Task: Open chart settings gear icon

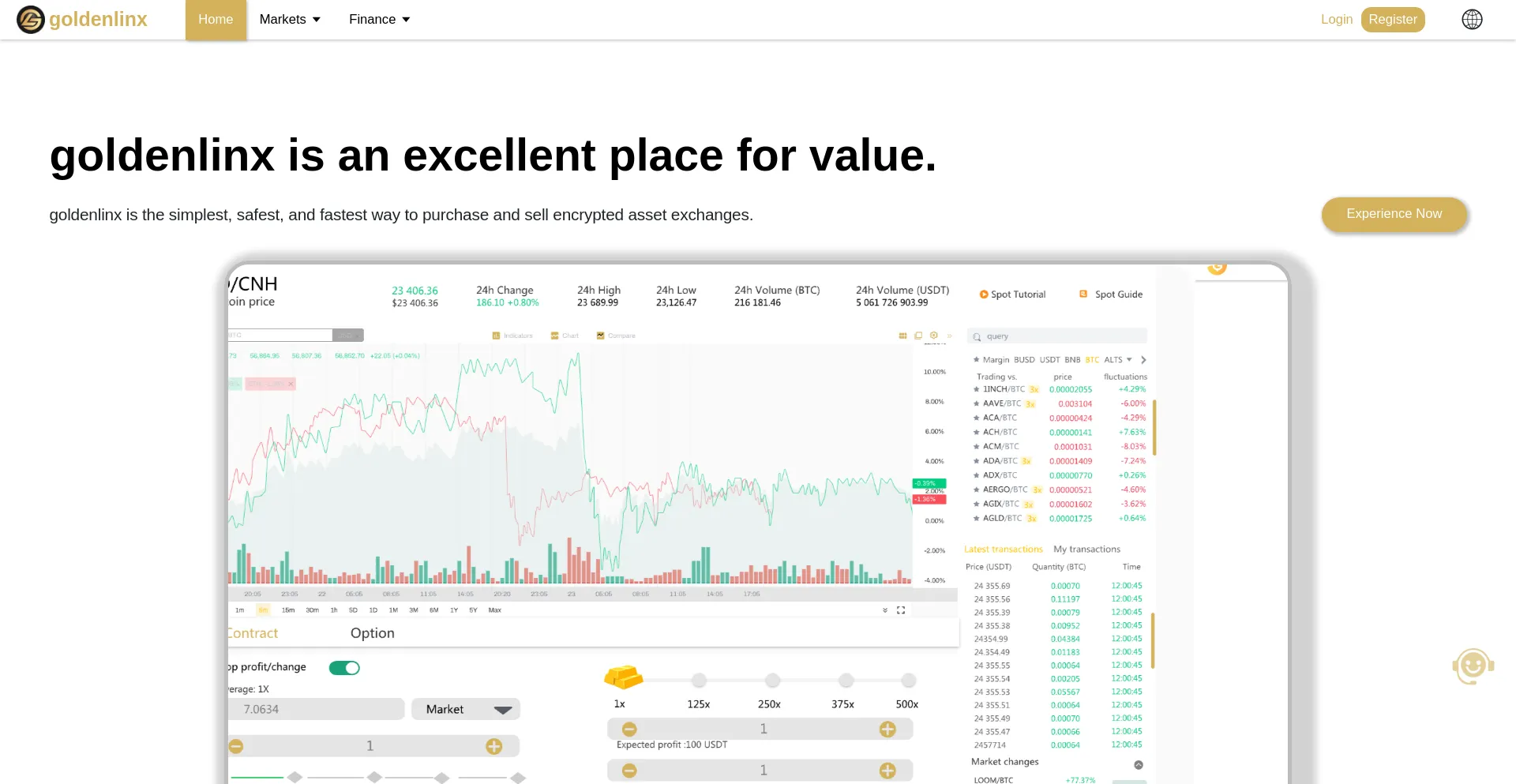Action: tap(934, 336)
